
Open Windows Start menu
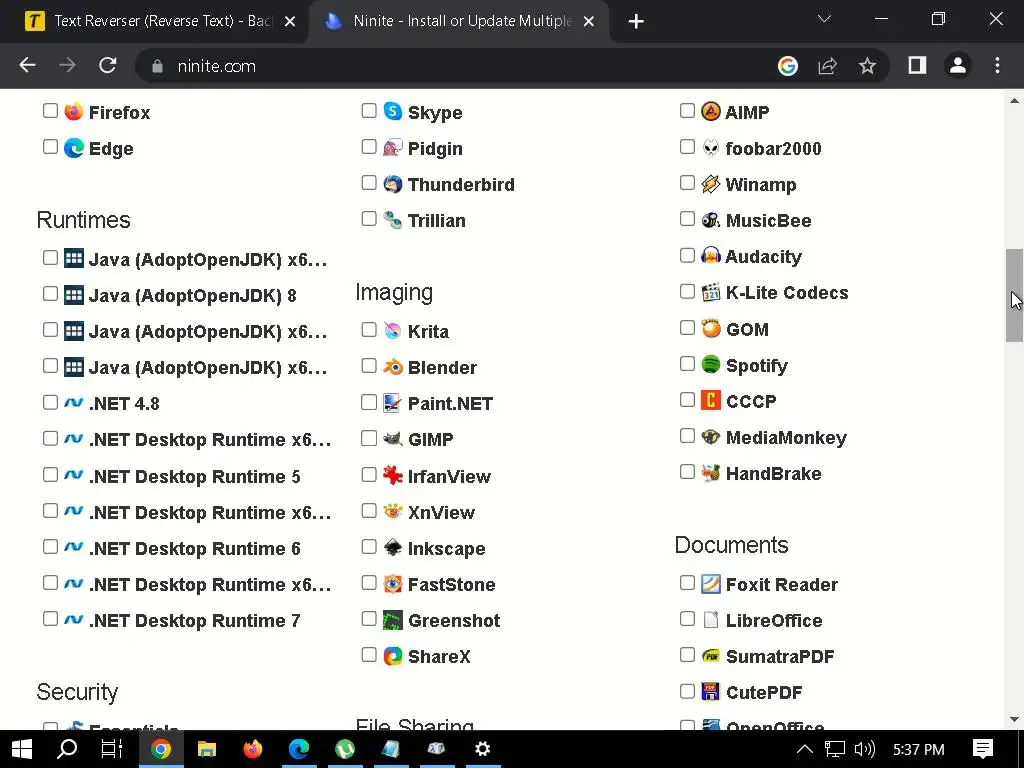tap(22, 749)
